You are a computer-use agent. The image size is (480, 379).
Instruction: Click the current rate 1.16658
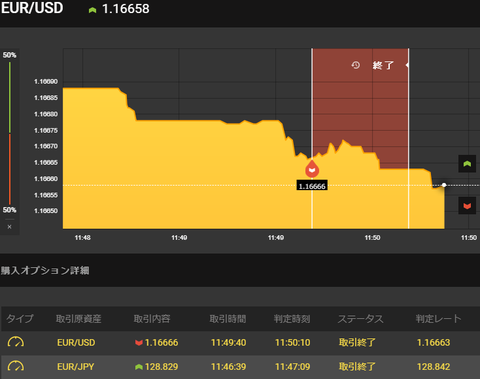(x=126, y=9)
